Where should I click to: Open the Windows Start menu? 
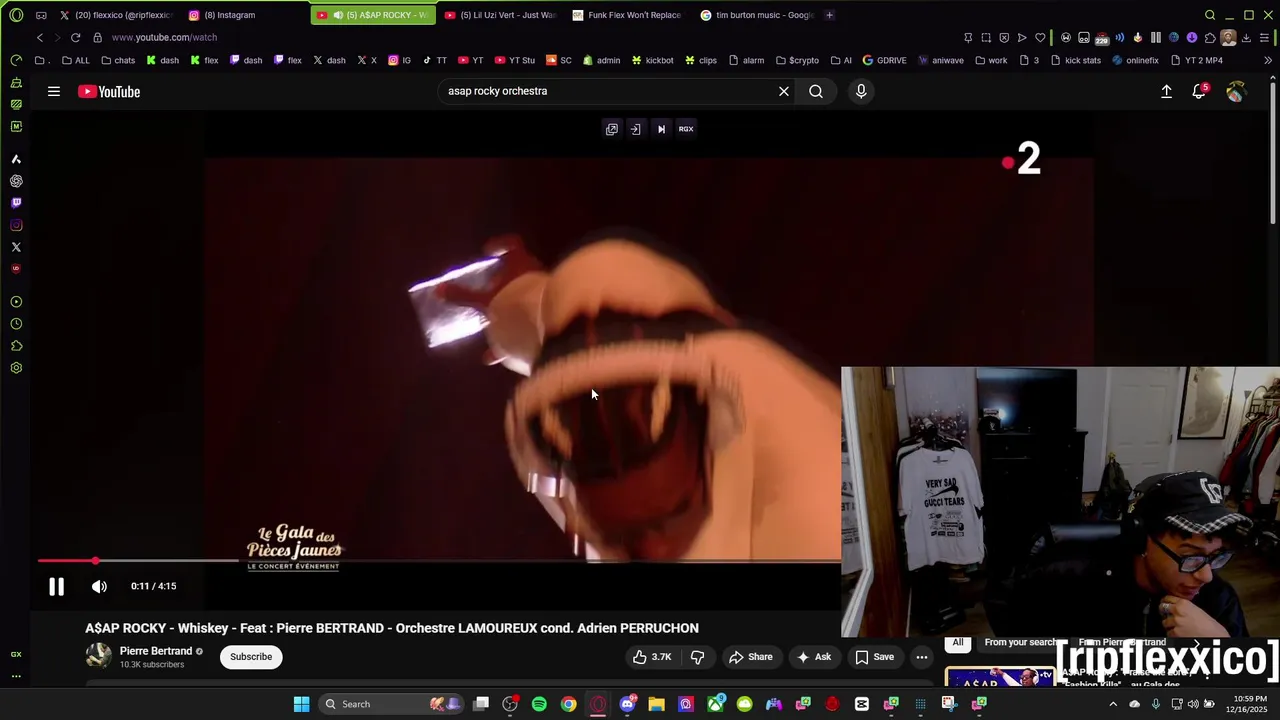tap(301, 704)
